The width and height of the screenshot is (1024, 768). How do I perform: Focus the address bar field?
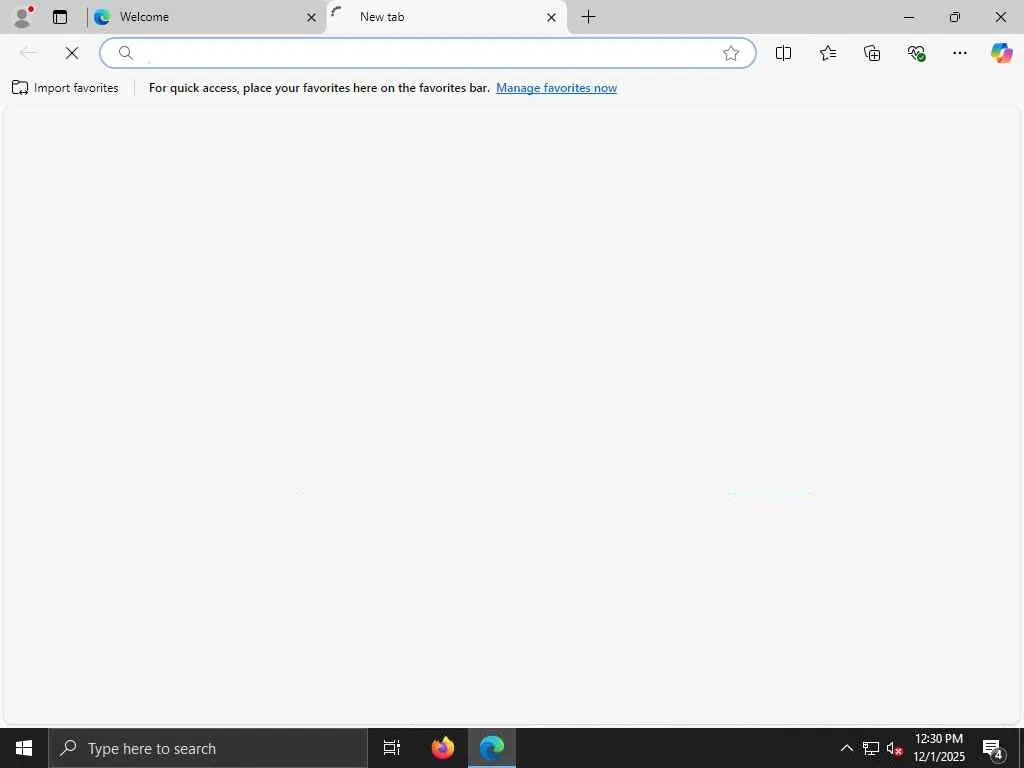(x=428, y=53)
